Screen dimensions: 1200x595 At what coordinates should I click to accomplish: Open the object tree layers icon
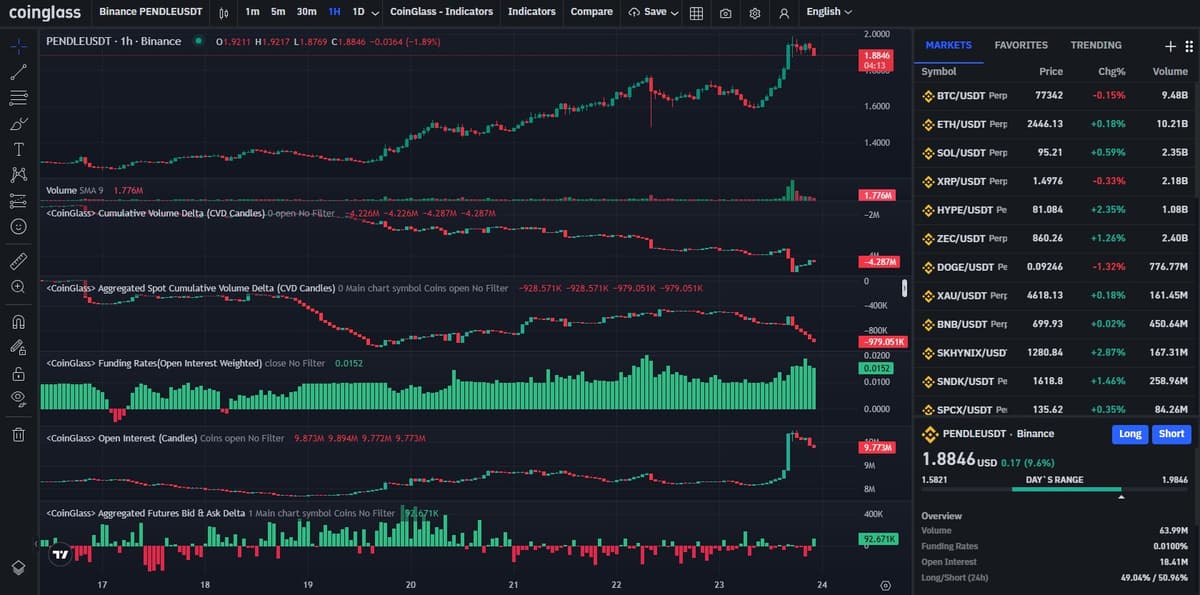(x=18, y=567)
